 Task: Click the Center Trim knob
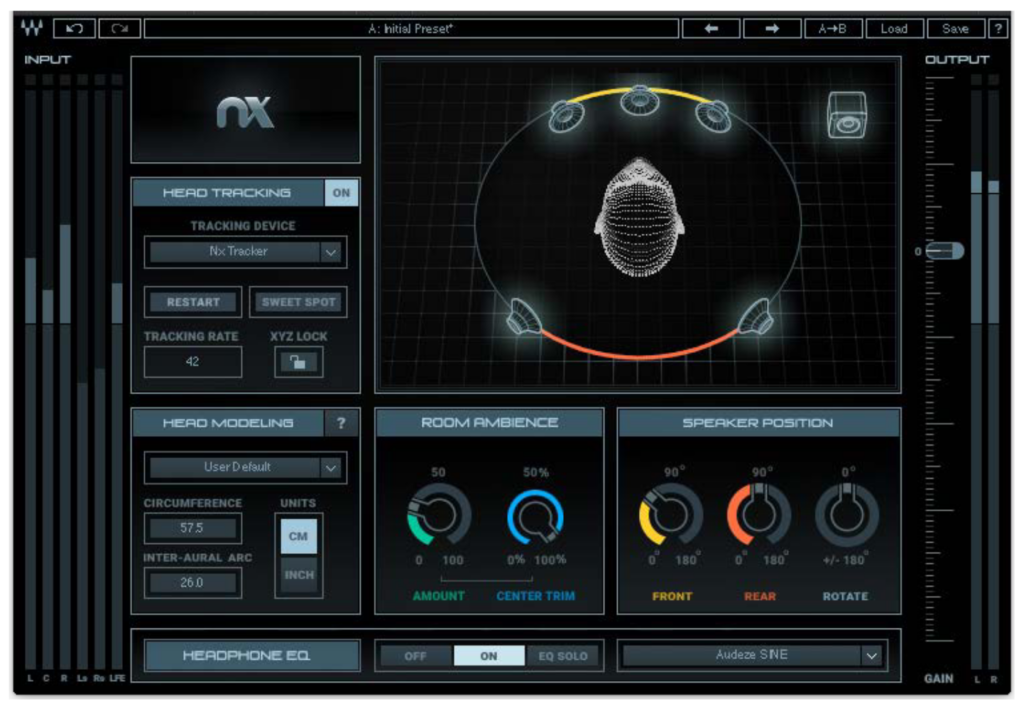(x=536, y=516)
